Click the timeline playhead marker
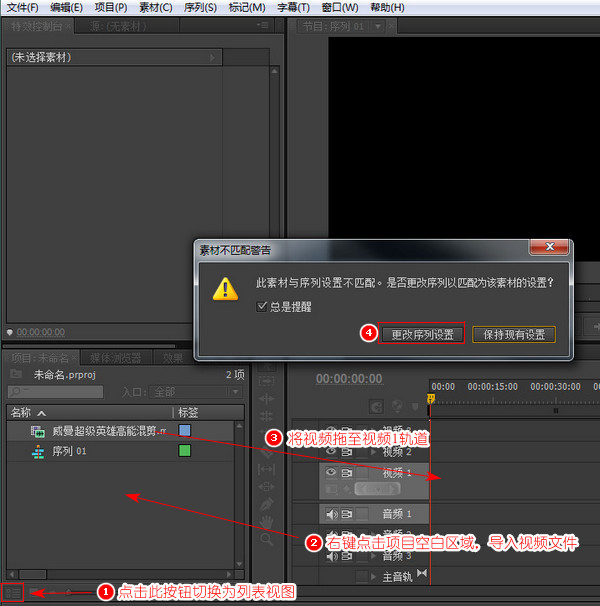This screenshot has width=600, height=606. [431, 398]
